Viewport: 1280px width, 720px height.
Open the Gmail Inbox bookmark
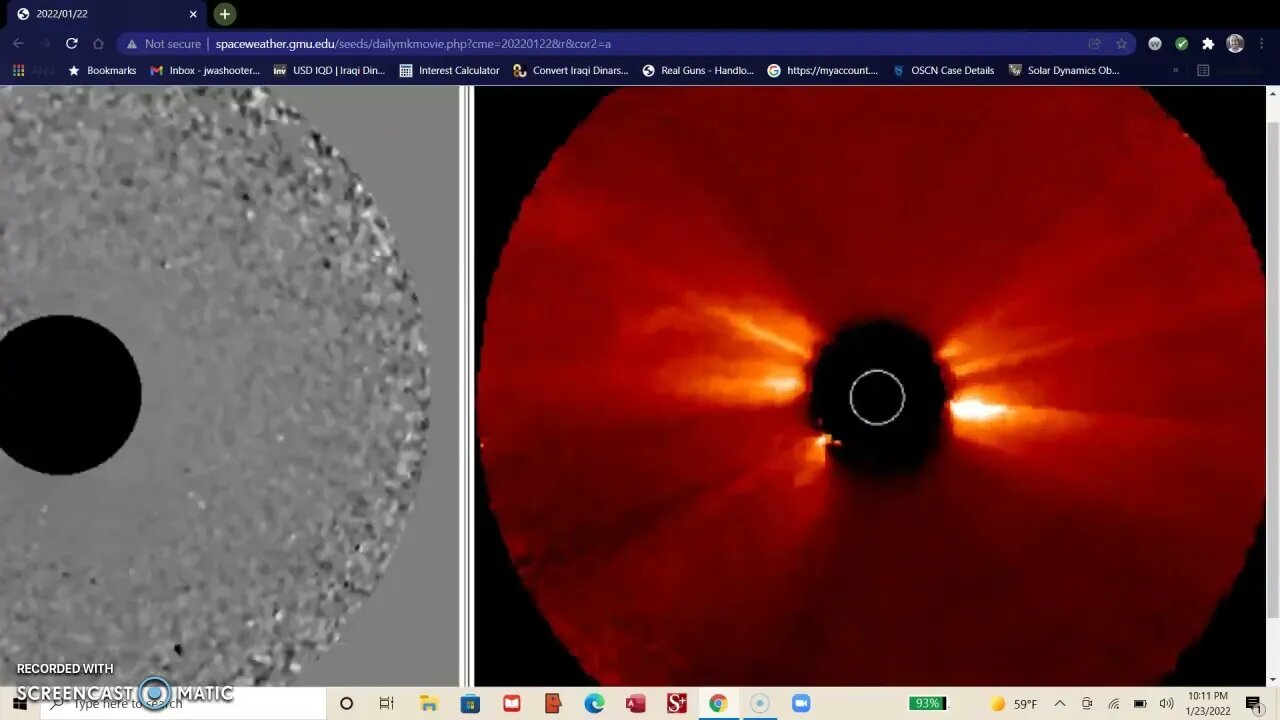pyautogui.click(x=205, y=70)
